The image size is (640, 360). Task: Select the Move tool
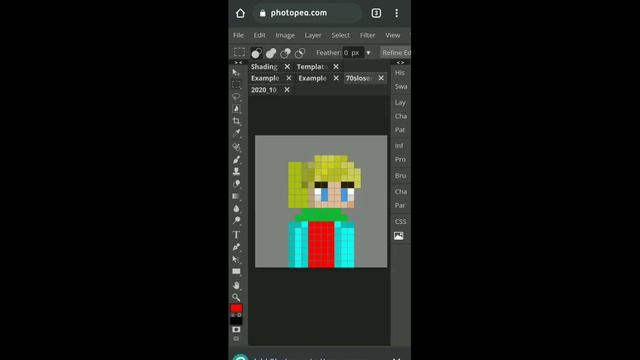click(x=236, y=73)
